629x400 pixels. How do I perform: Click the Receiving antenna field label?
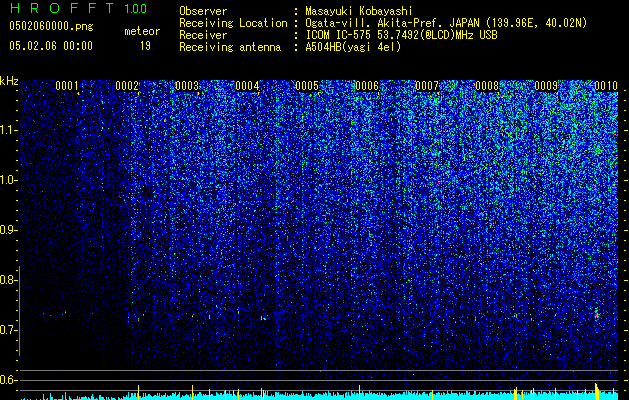point(230,47)
